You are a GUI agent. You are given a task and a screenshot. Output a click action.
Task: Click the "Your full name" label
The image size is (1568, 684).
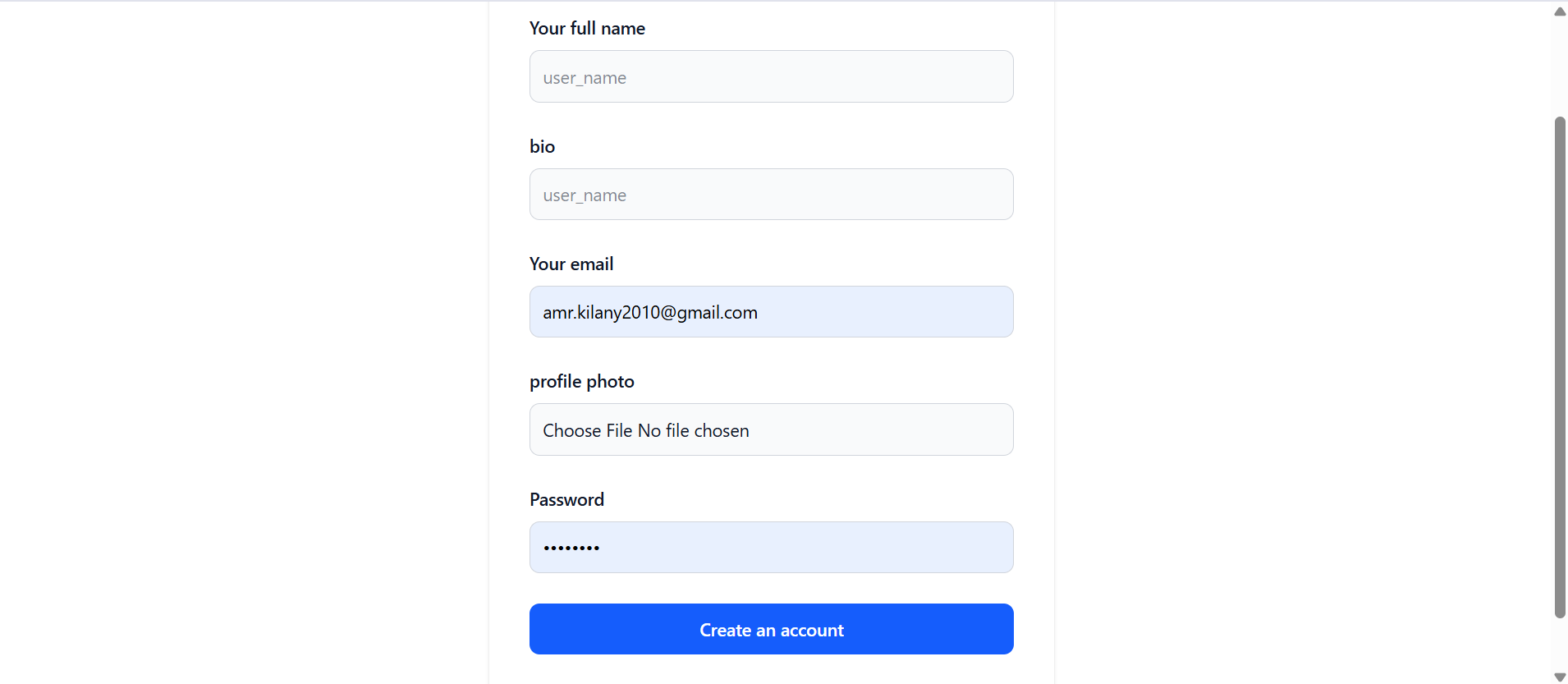pos(587,29)
